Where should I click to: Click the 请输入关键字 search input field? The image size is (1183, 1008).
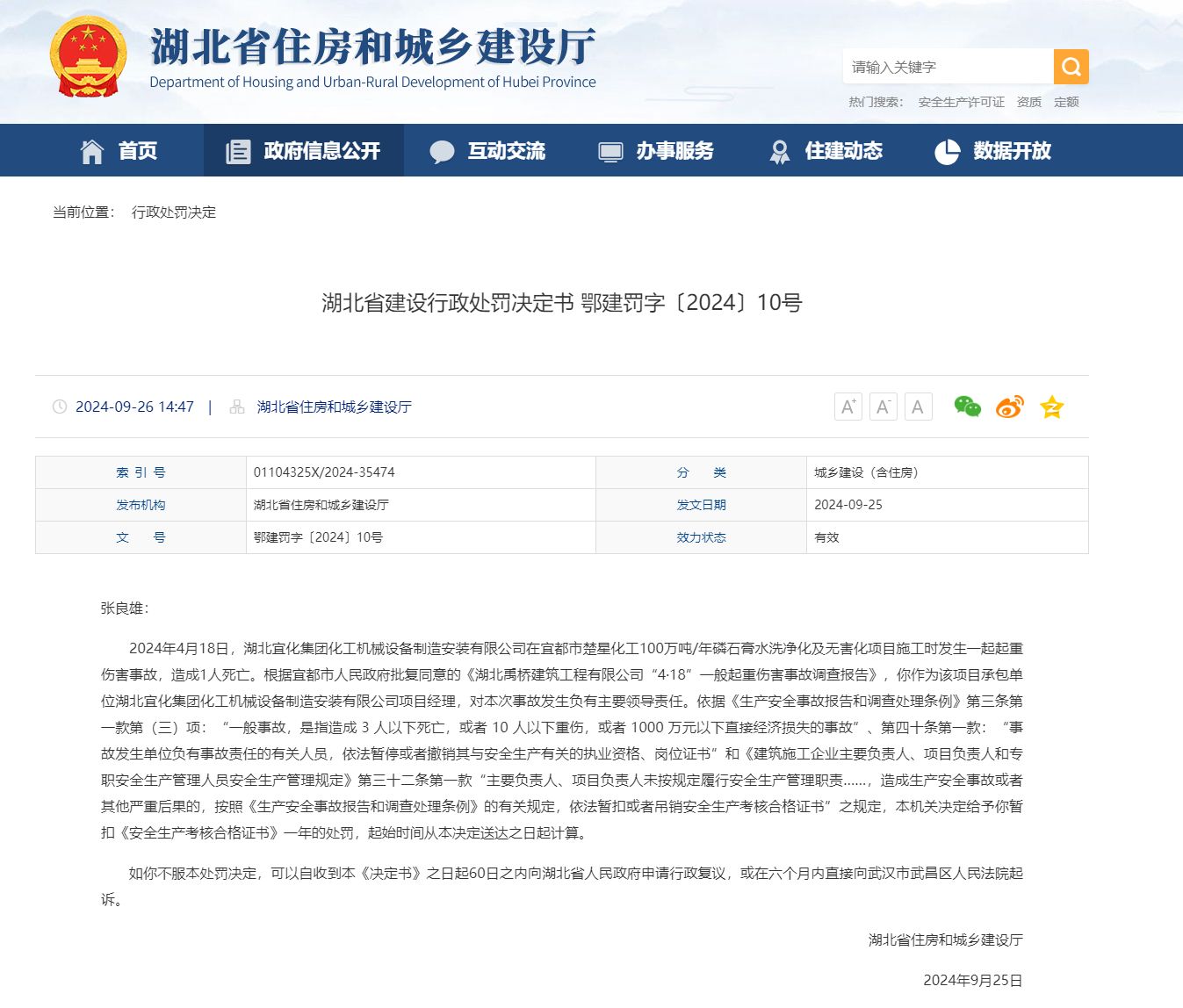(x=949, y=67)
